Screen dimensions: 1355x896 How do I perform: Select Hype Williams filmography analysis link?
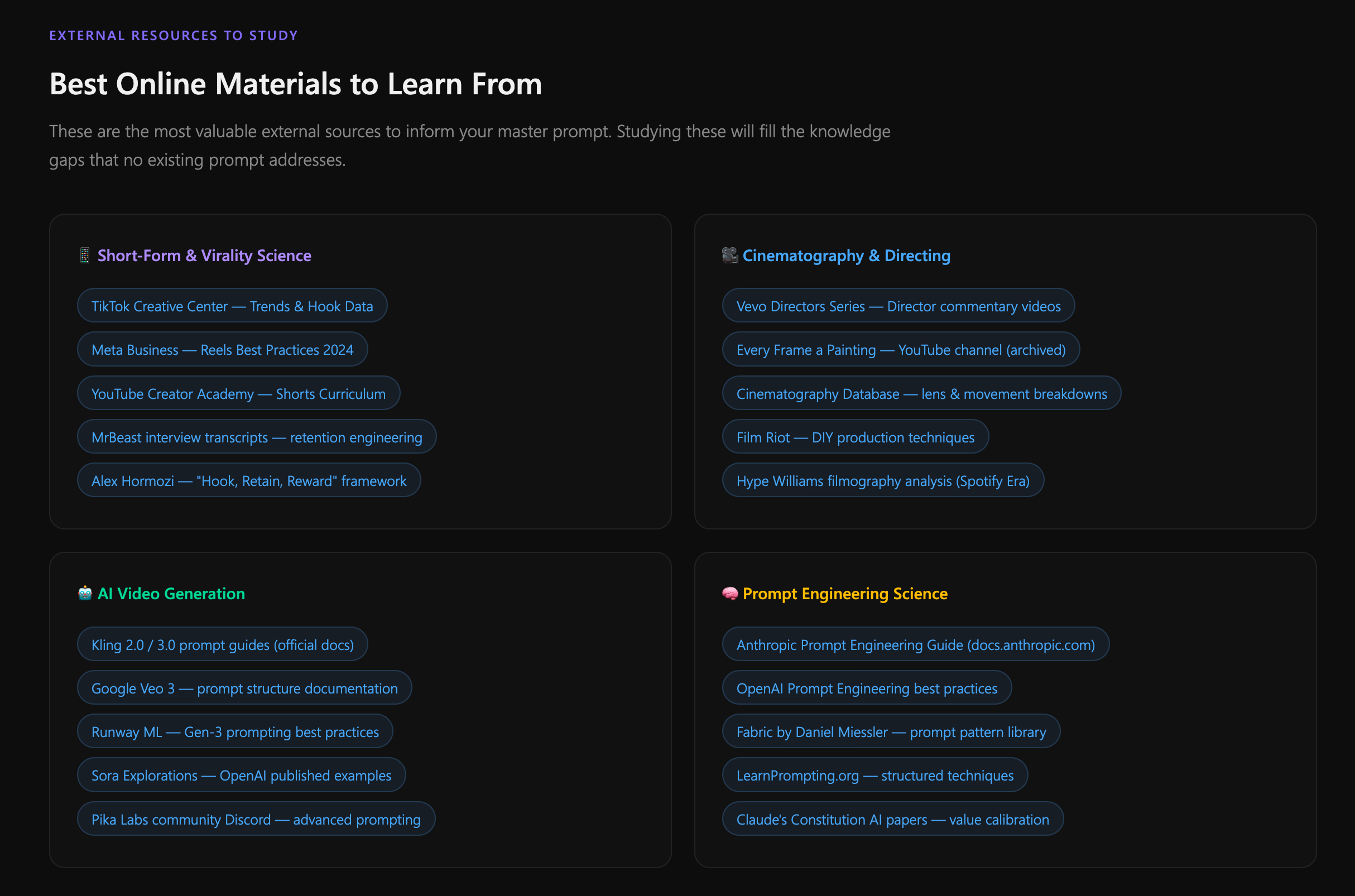(883, 480)
